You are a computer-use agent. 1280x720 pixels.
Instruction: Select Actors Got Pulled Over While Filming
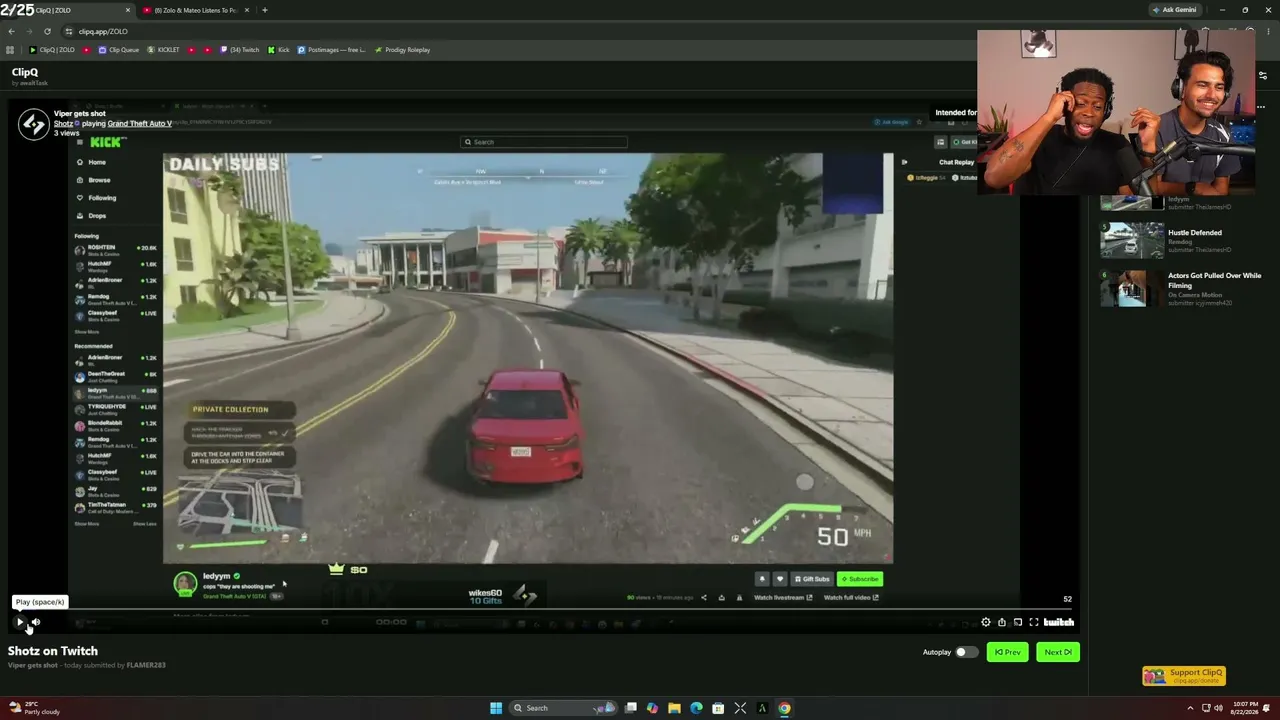pyautogui.click(x=1214, y=280)
